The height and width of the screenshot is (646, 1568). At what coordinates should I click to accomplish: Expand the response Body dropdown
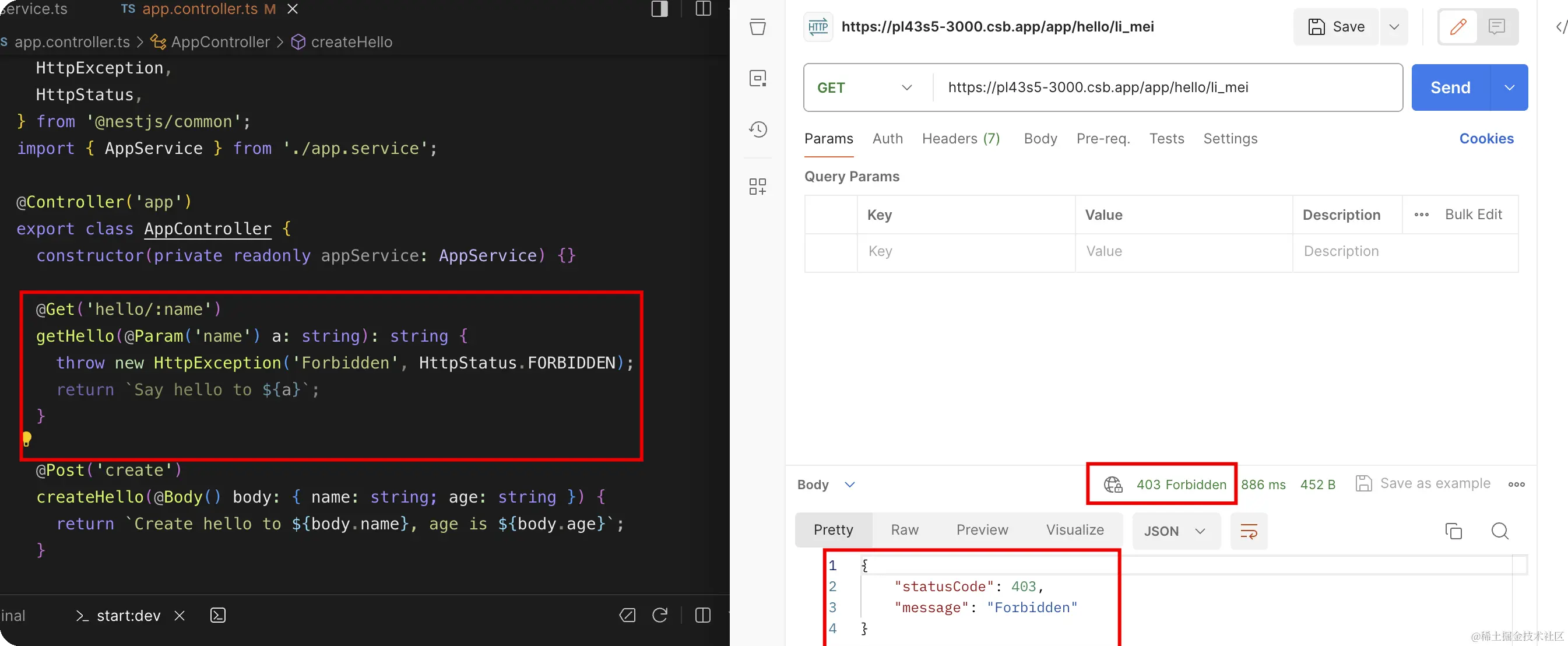click(826, 484)
